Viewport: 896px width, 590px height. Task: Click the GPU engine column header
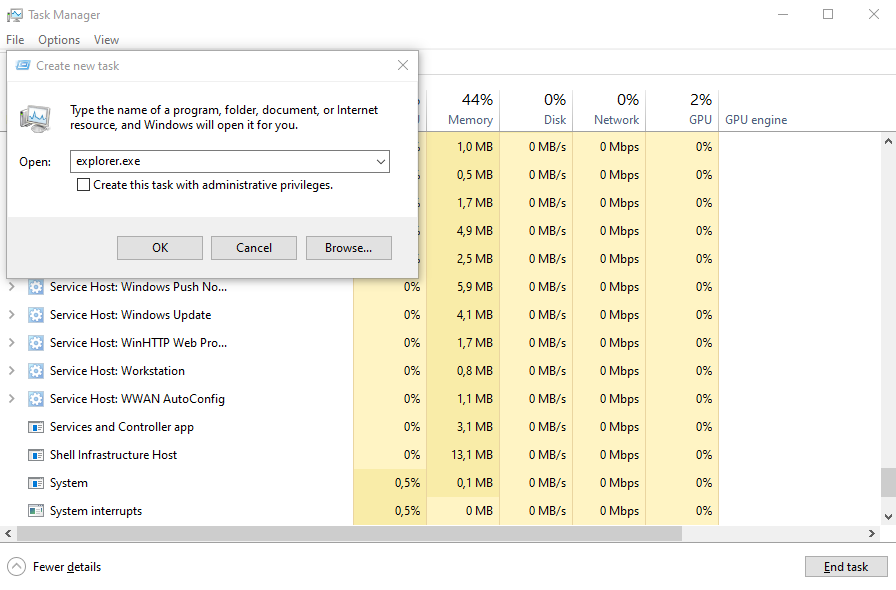point(756,120)
